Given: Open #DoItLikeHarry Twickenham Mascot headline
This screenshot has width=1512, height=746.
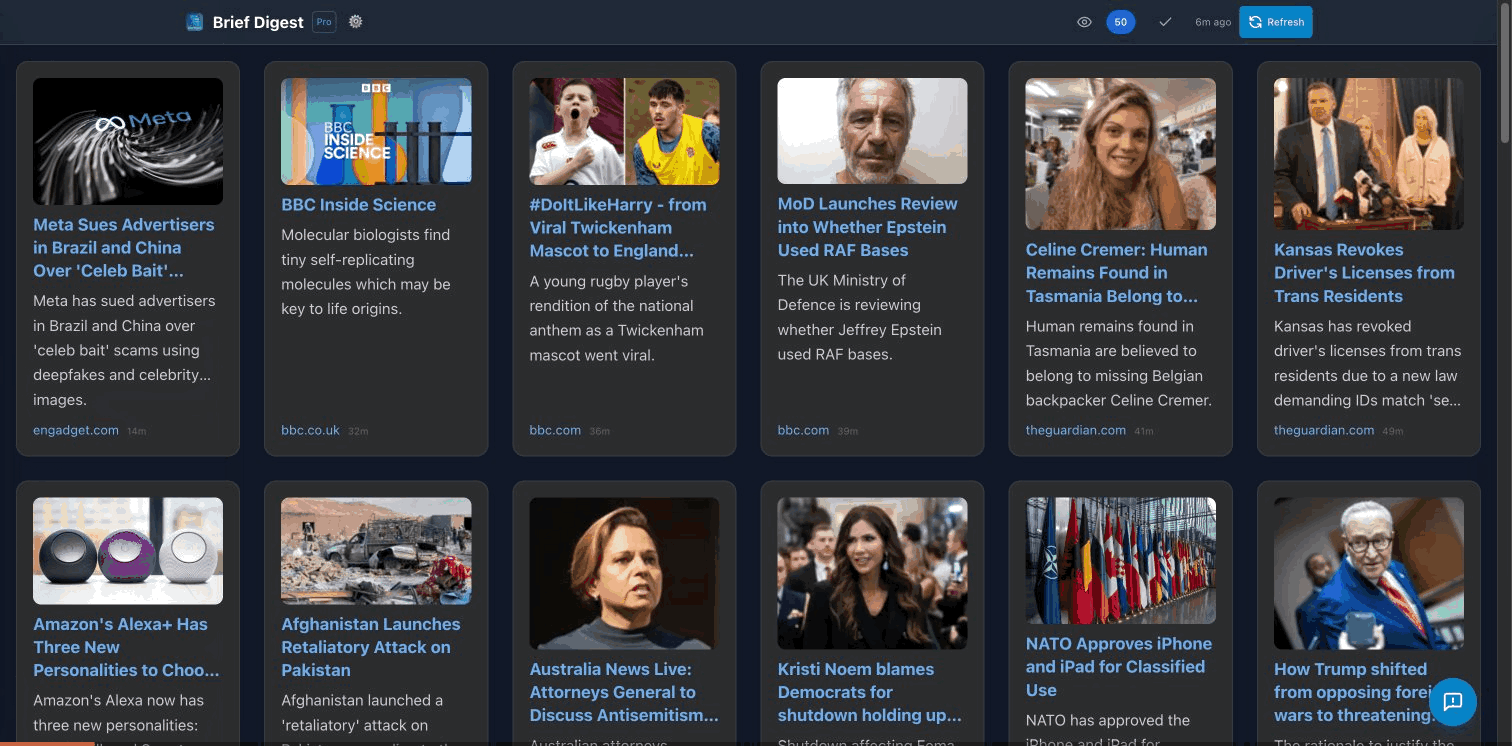Looking at the screenshot, I should [618, 228].
